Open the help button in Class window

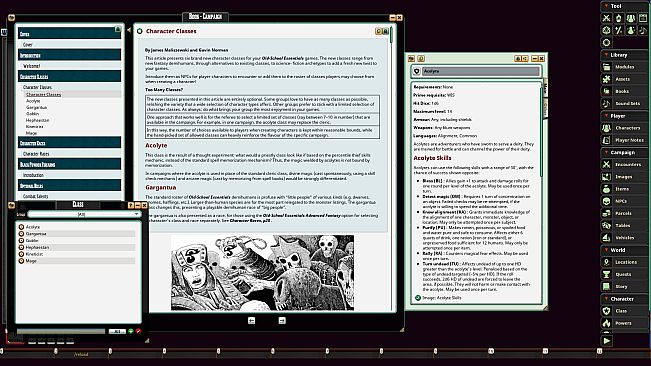130,205
